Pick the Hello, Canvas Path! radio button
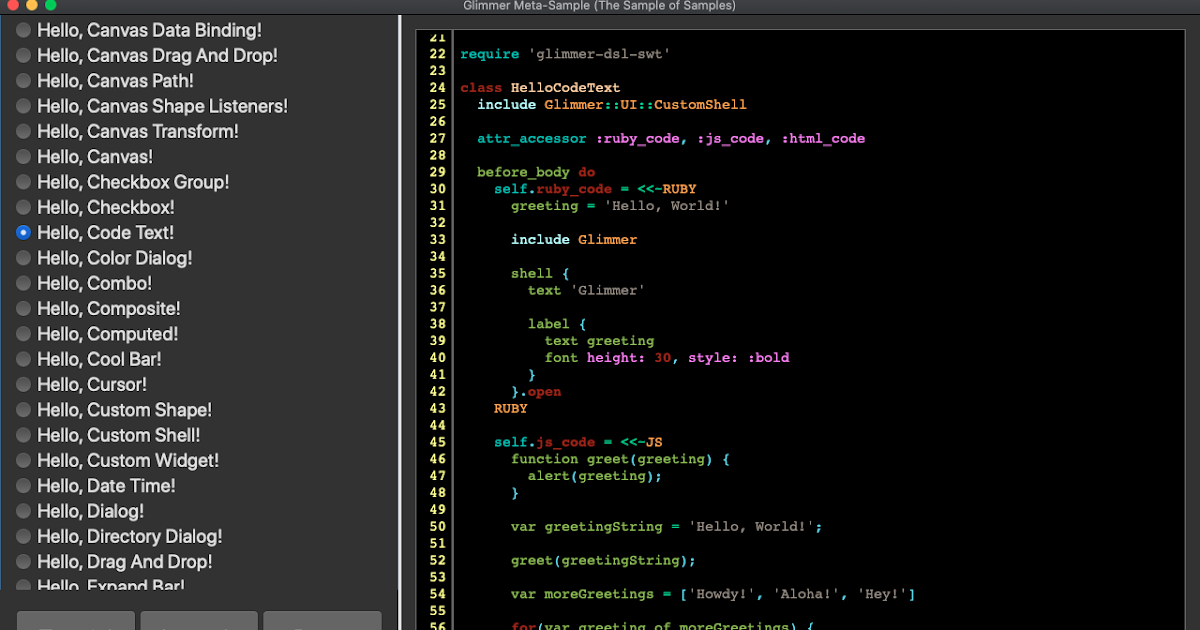Screen dimensions: 1200x630 tap(24, 81)
